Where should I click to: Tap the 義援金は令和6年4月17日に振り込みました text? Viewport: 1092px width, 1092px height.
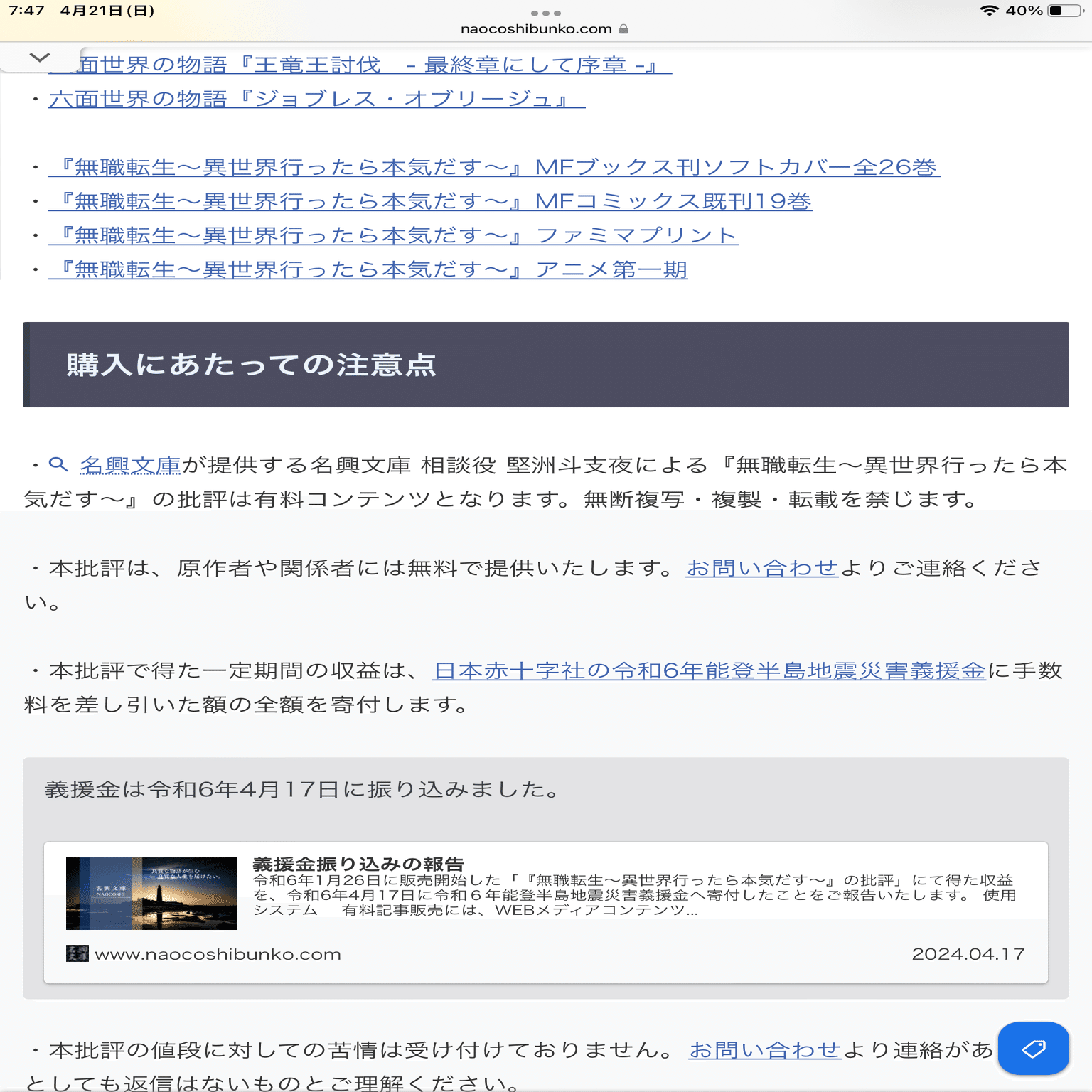(x=304, y=789)
